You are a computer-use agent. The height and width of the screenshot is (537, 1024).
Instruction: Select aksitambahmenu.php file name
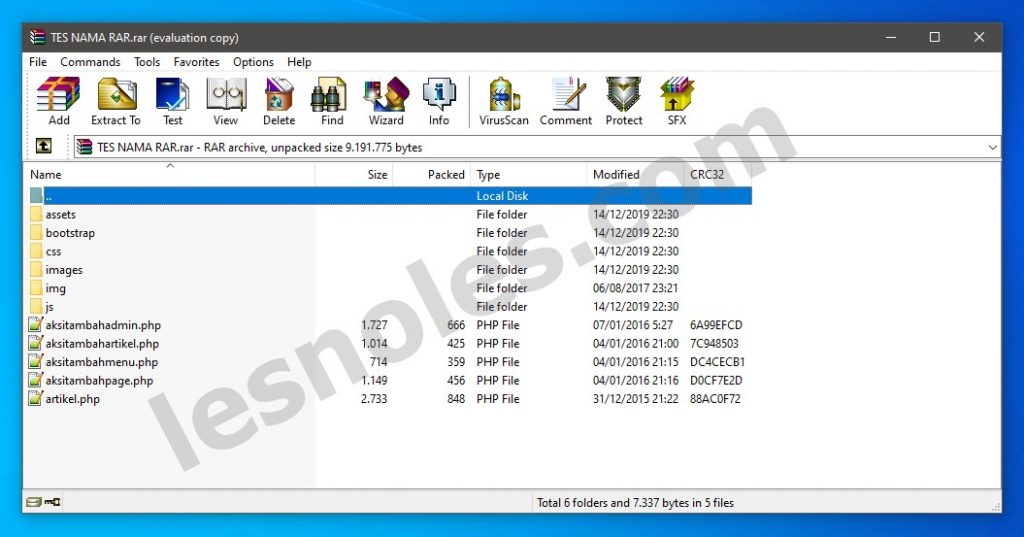(x=102, y=362)
